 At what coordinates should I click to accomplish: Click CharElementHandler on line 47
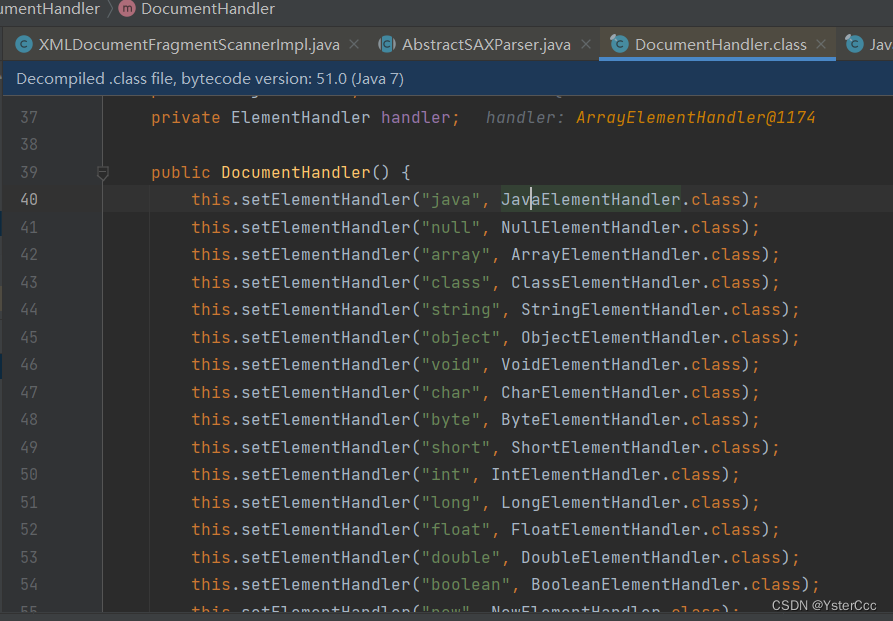pos(591,393)
